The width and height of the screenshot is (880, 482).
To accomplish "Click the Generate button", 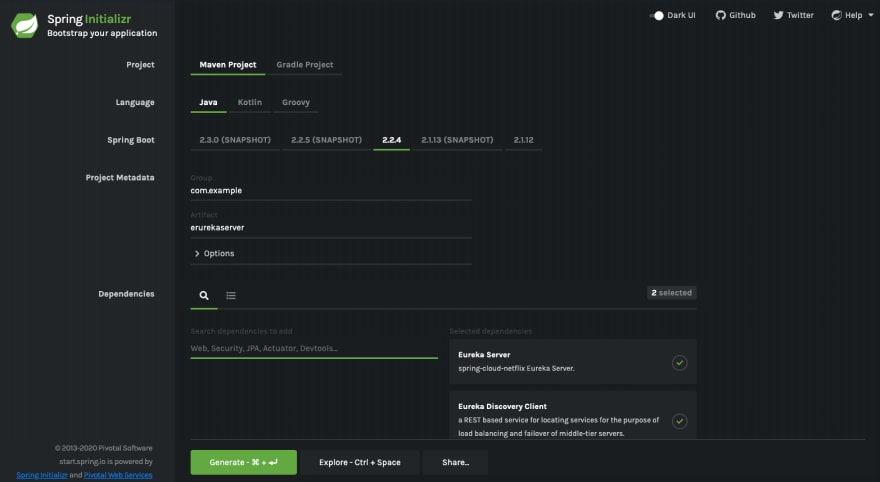I will pos(244,462).
